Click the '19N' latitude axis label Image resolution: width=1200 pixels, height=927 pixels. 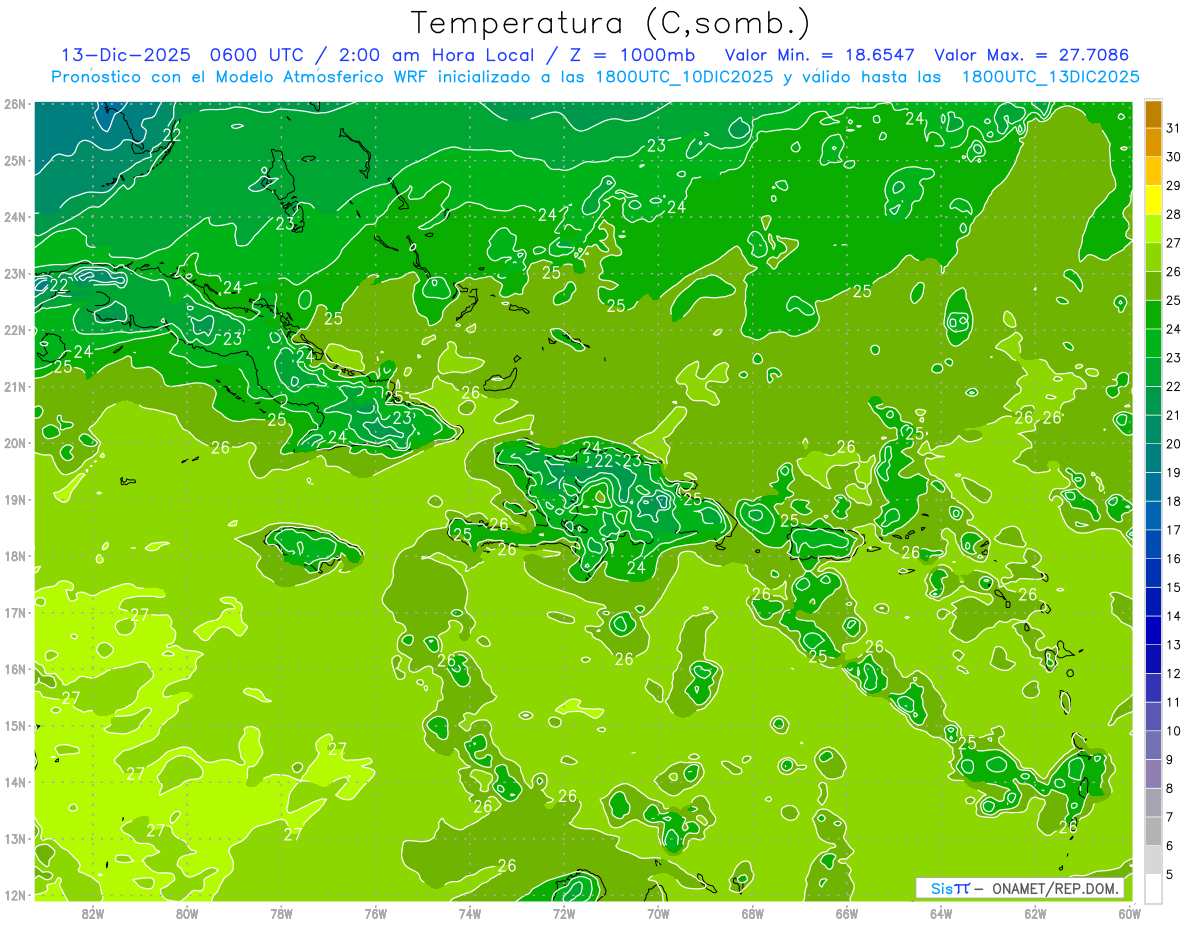coord(16,500)
